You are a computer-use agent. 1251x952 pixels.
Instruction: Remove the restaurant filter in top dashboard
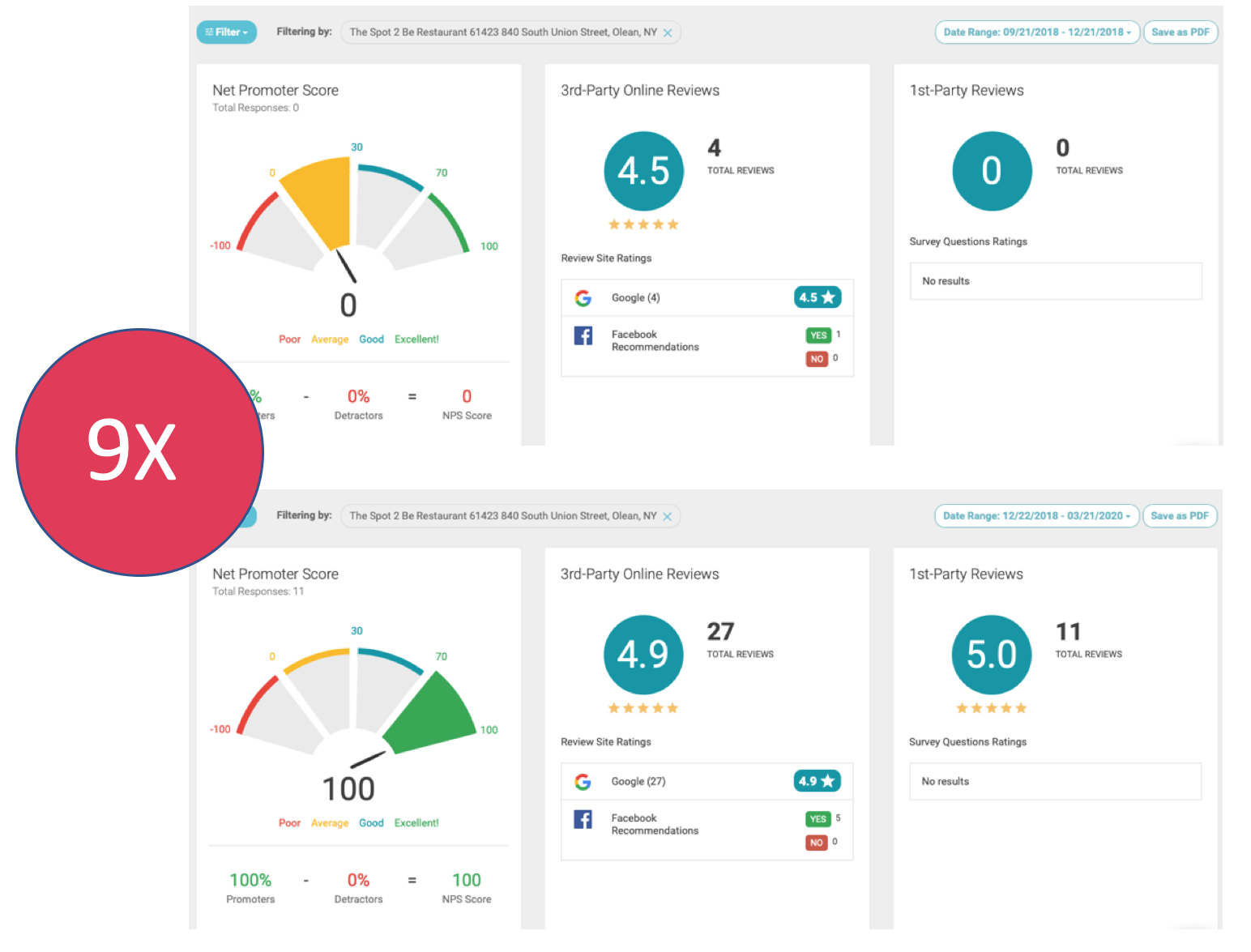(668, 33)
